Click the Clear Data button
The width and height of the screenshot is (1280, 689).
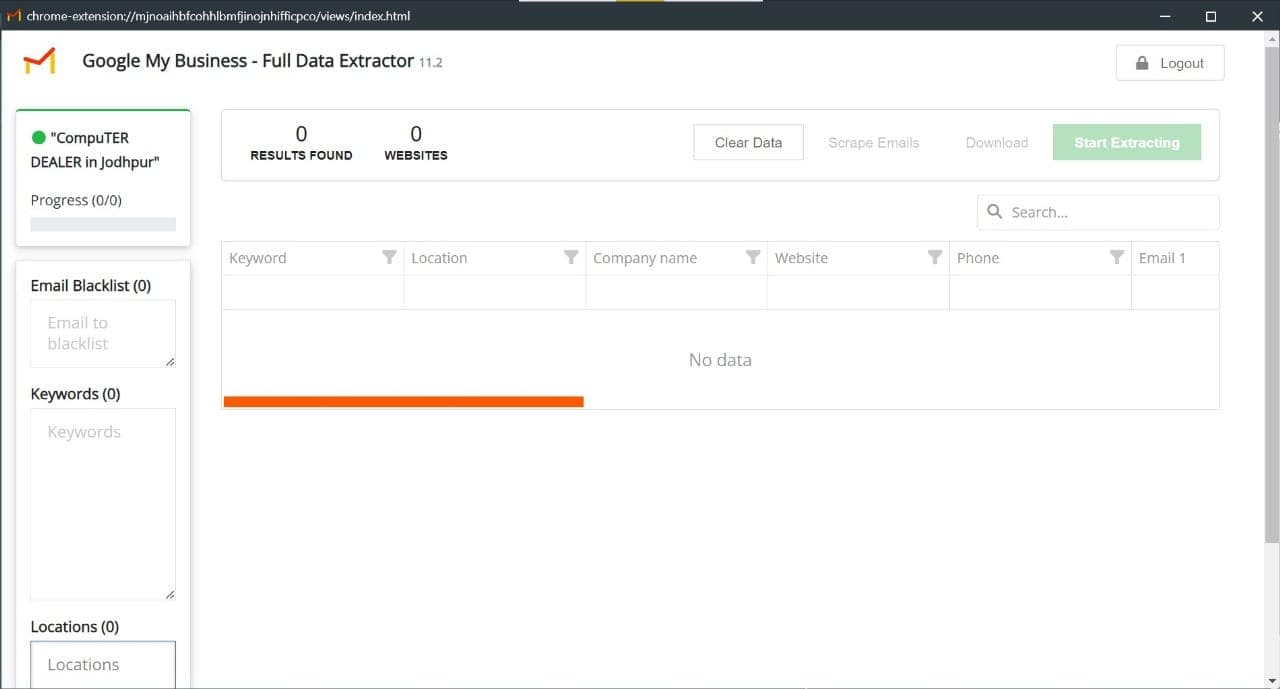pyautogui.click(x=748, y=142)
